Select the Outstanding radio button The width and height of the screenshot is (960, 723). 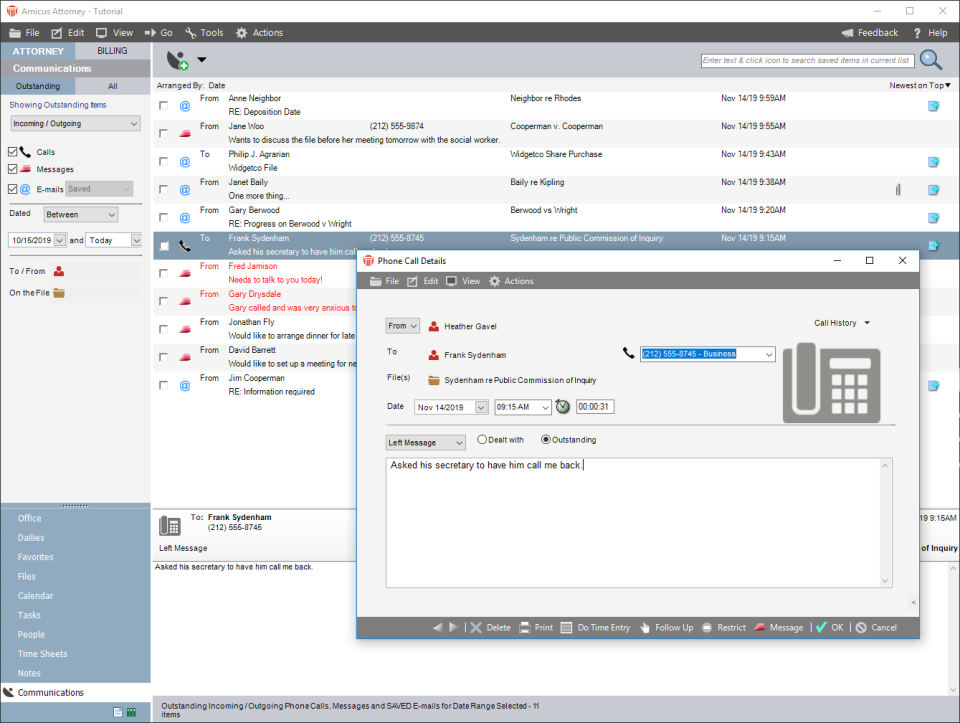tap(546, 440)
